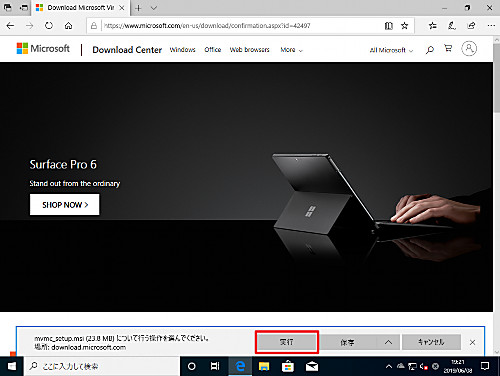Click the taskbar search box
The width and height of the screenshot is (500, 376).
(x=102, y=366)
